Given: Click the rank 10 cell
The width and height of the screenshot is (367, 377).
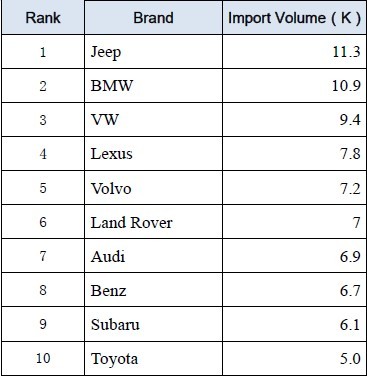Looking at the screenshot, I should (43, 358).
